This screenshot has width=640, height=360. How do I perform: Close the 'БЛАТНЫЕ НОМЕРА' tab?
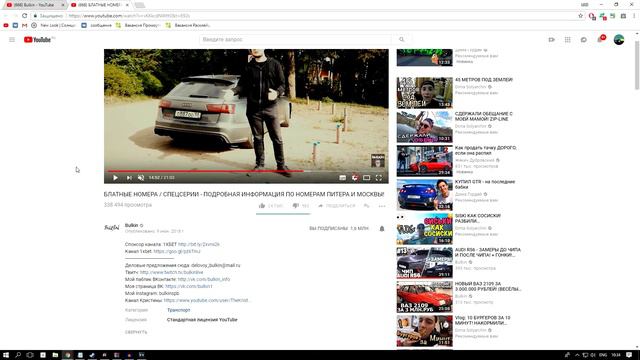127,5
